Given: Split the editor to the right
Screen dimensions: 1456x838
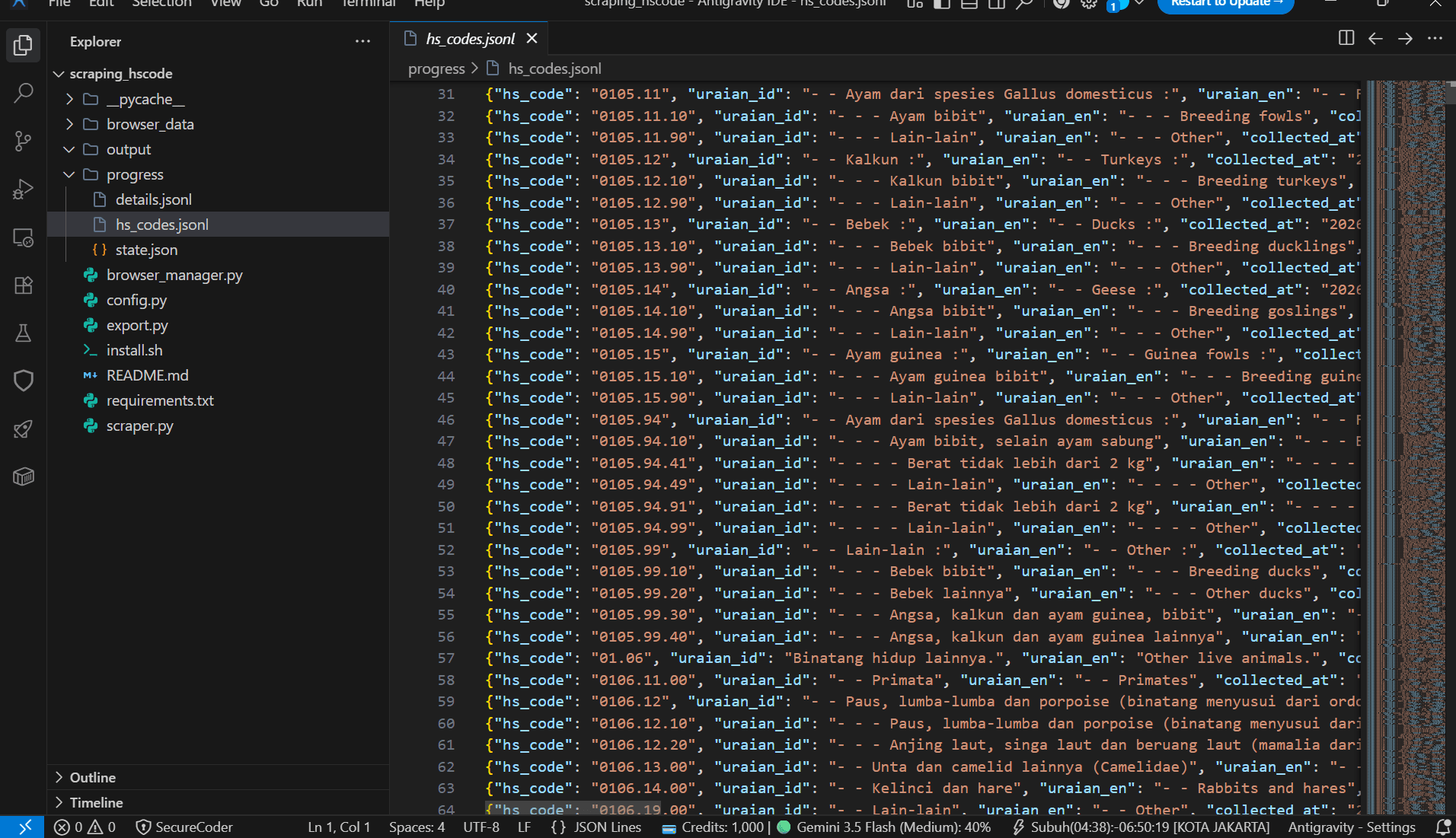Looking at the screenshot, I should tap(1346, 38).
